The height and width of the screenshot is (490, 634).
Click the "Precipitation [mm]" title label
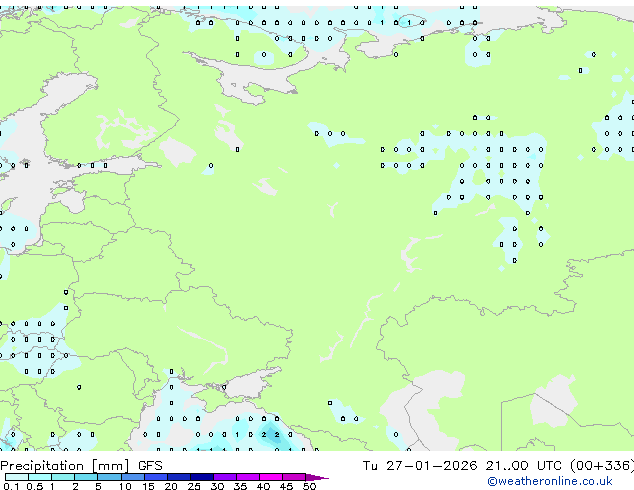[64, 466]
